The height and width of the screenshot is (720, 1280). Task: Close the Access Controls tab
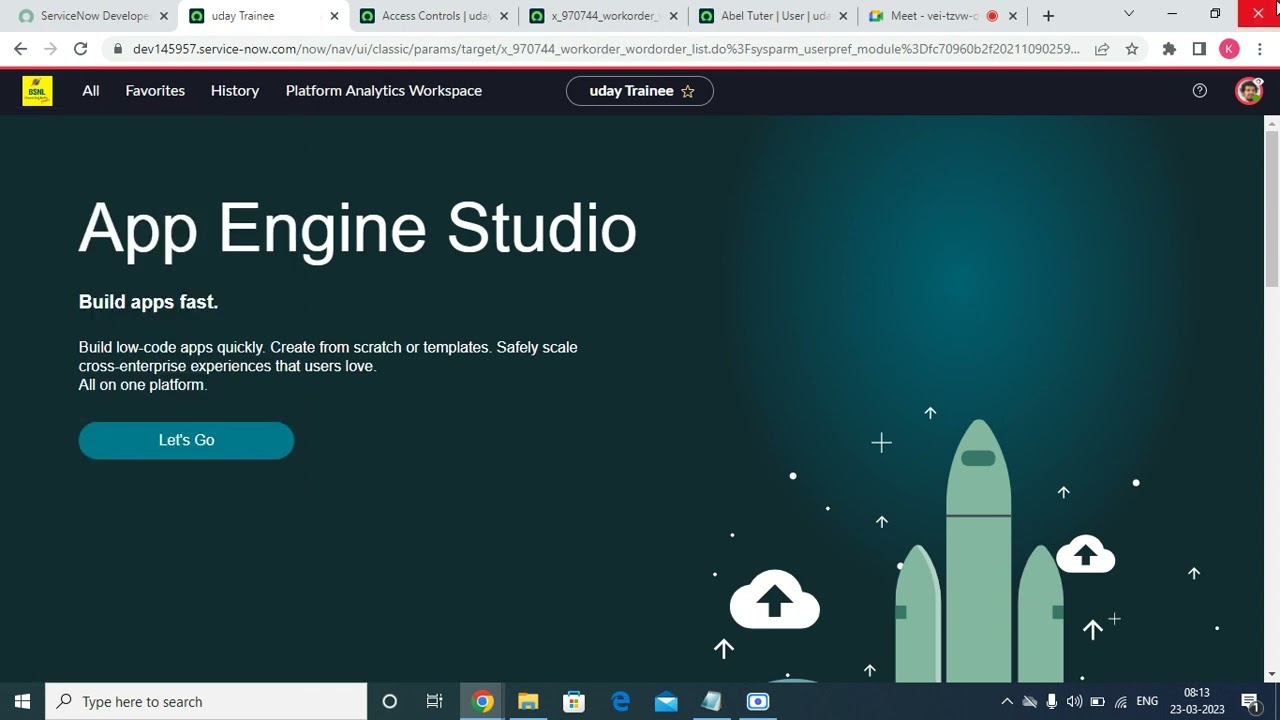coord(504,16)
